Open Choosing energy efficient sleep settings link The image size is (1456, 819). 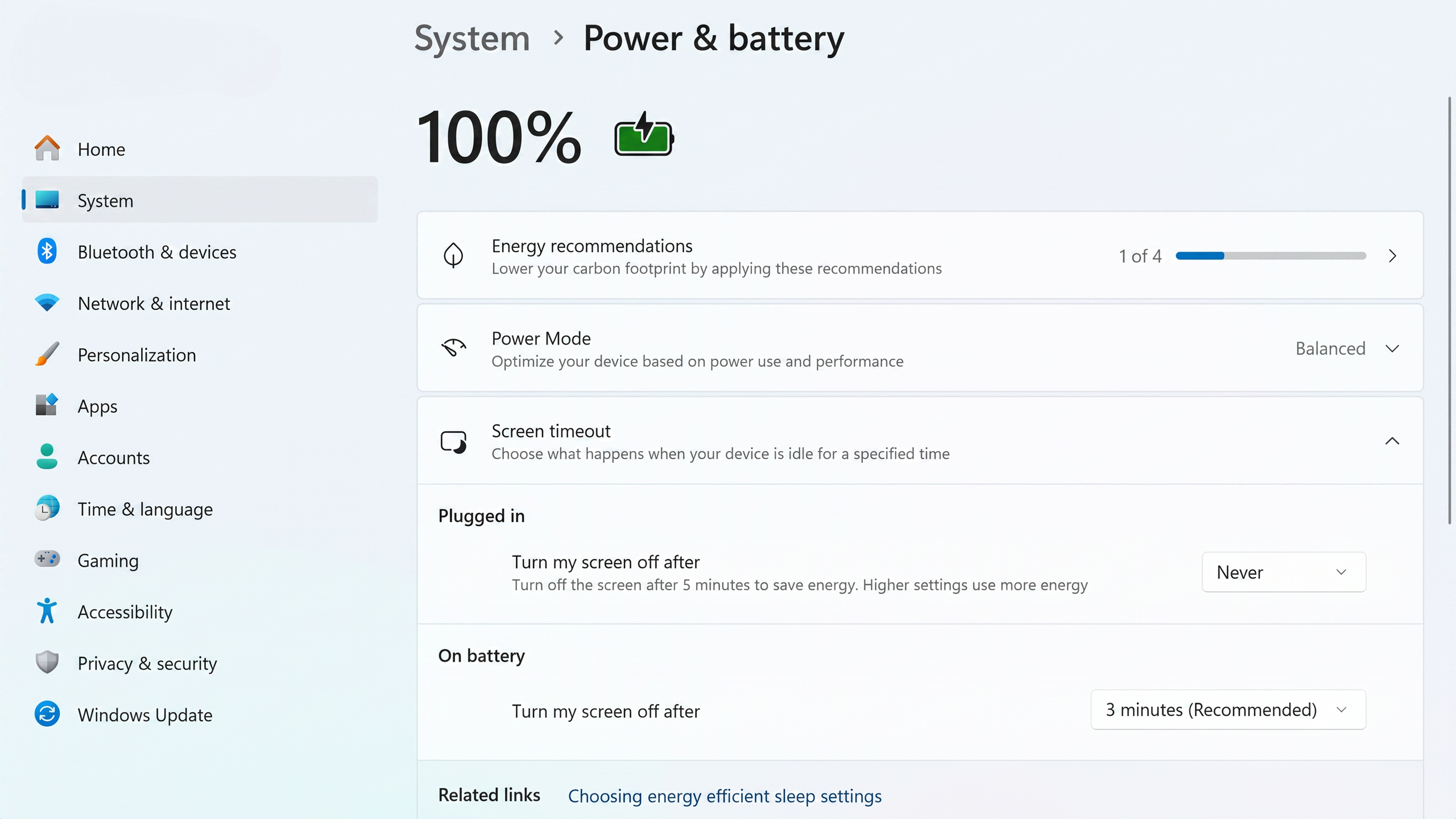coord(725,796)
